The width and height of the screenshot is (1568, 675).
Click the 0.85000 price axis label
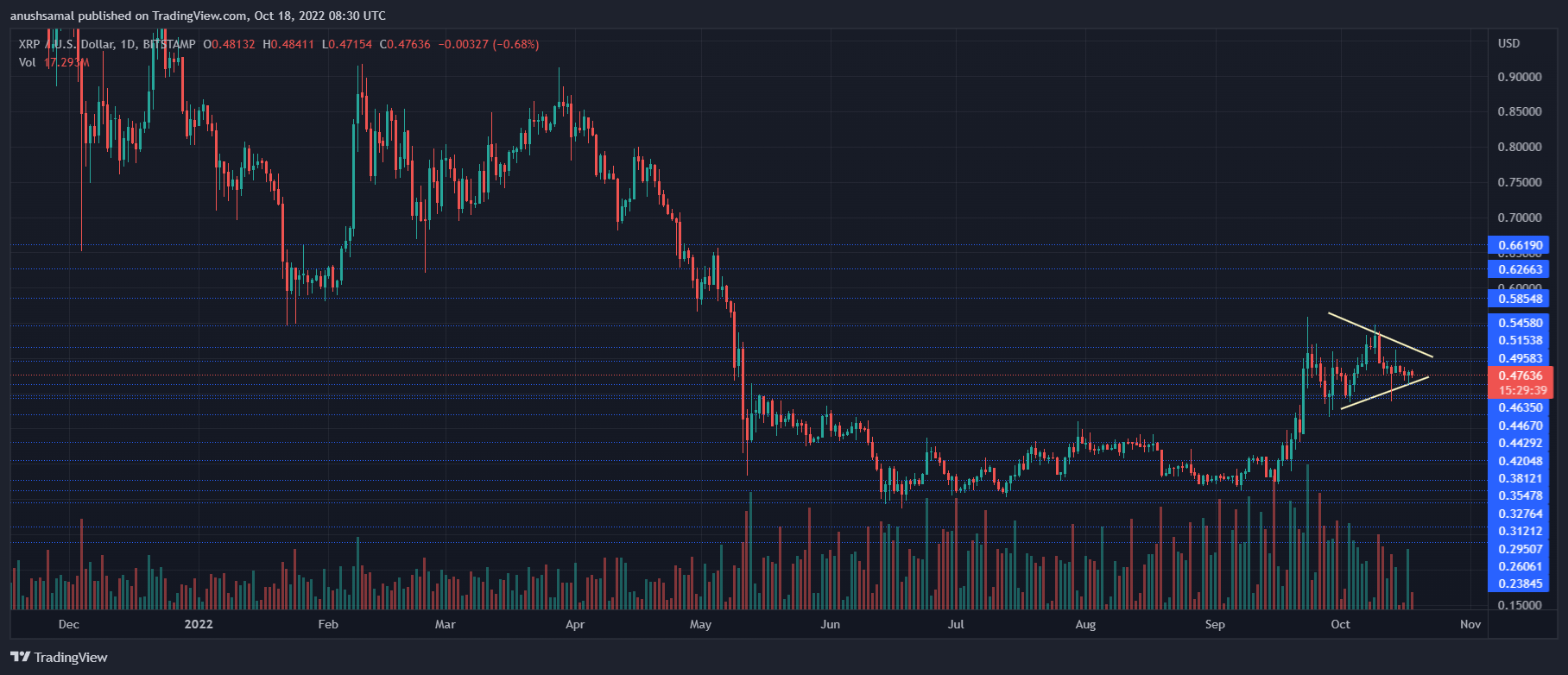point(1520,111)
